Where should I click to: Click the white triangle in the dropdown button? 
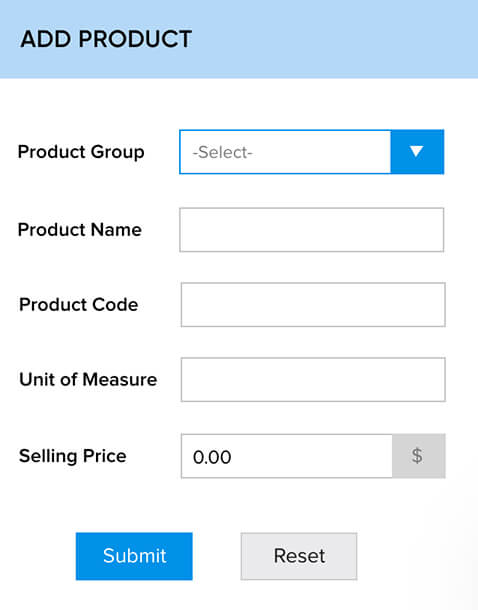(417, 151)
